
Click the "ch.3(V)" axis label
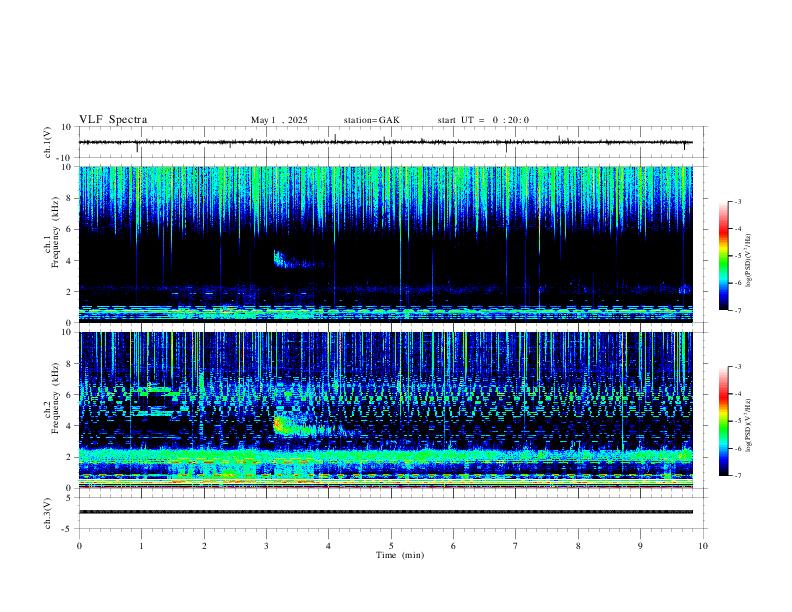pos(48,514)
